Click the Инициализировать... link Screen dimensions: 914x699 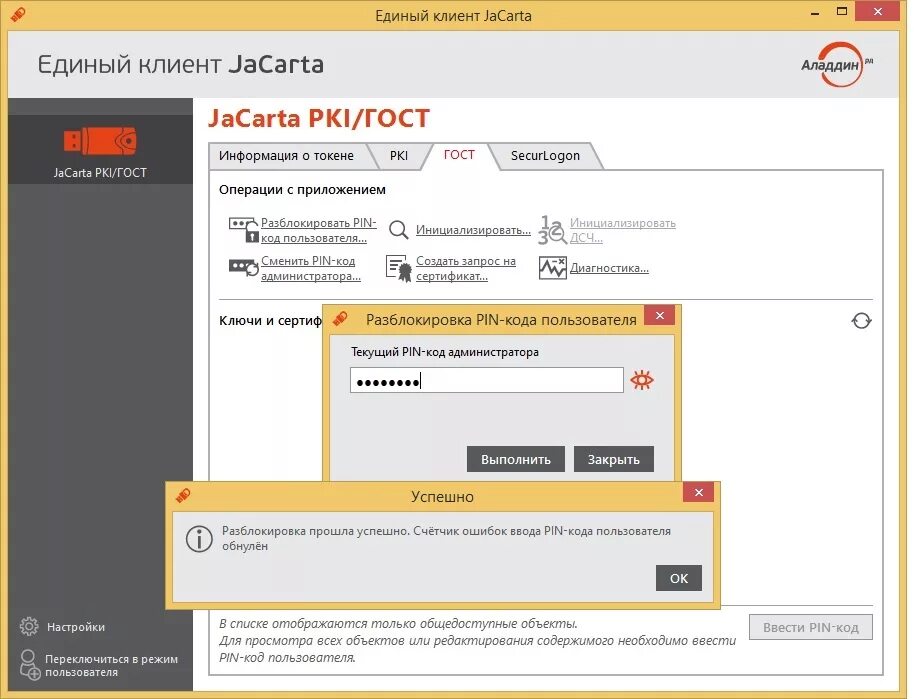tap(473, 230)
